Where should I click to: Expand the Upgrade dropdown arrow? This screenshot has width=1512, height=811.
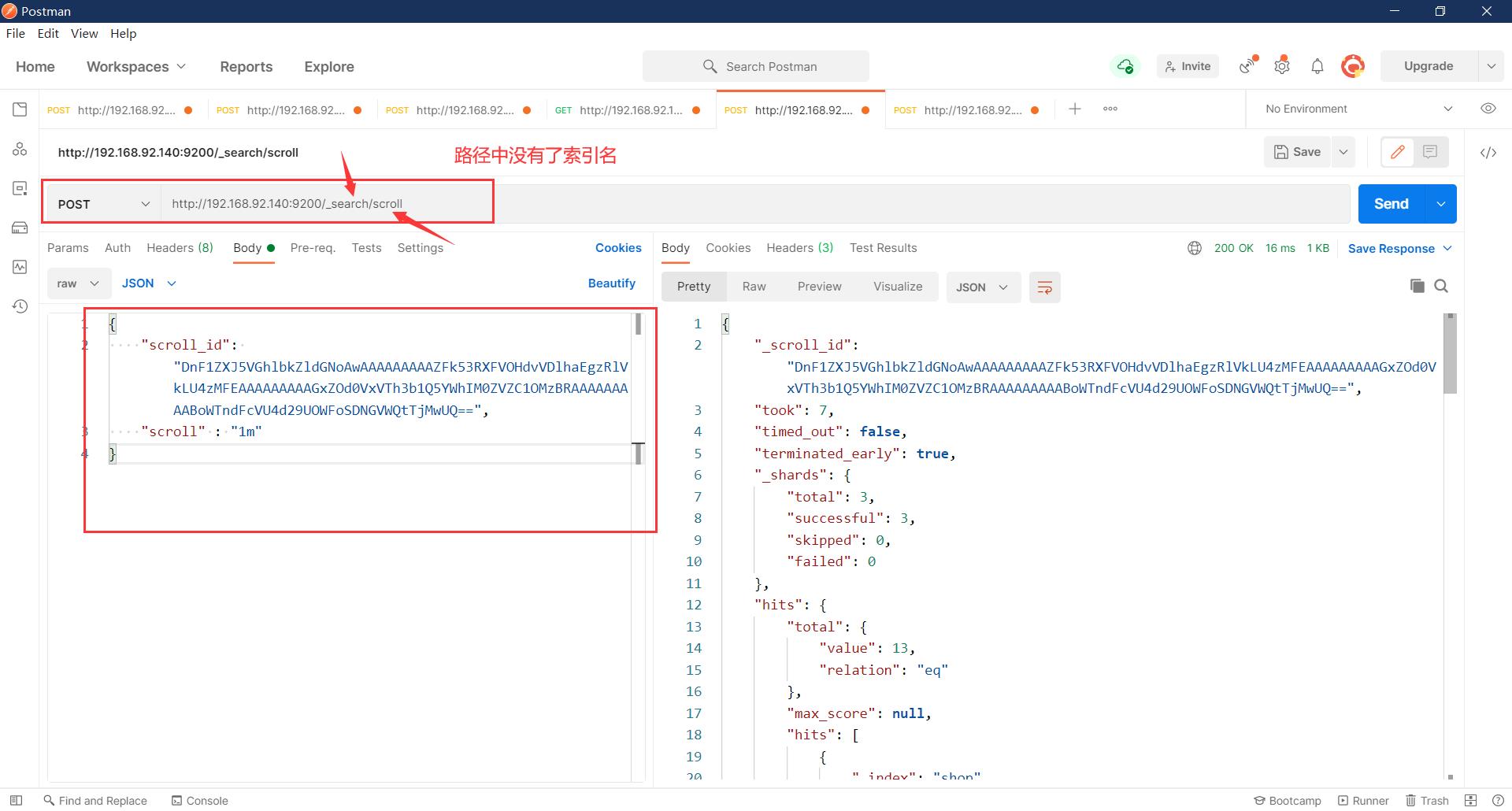(x=1491, y=66)
